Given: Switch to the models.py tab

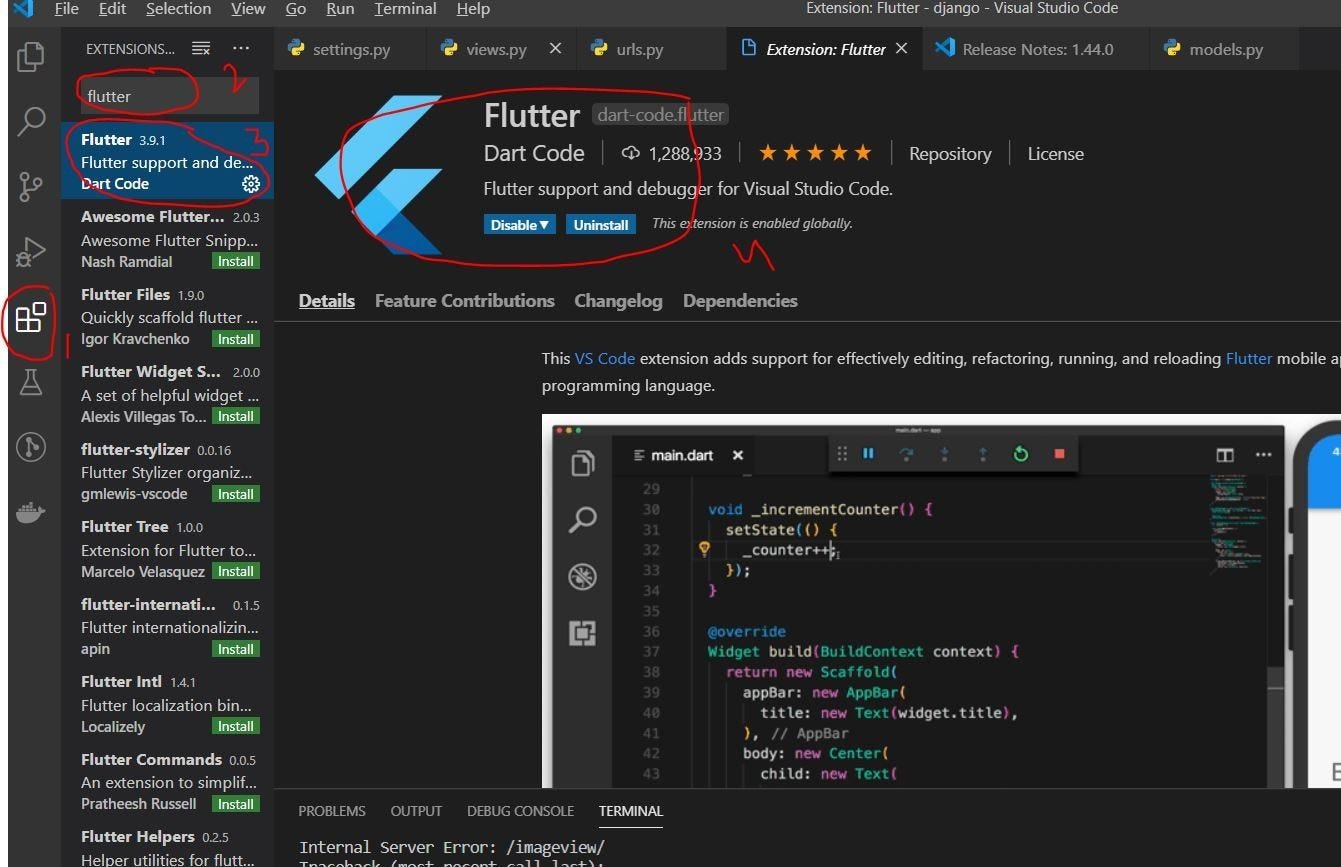Looking at the screenshot, I should point(1225,48).
